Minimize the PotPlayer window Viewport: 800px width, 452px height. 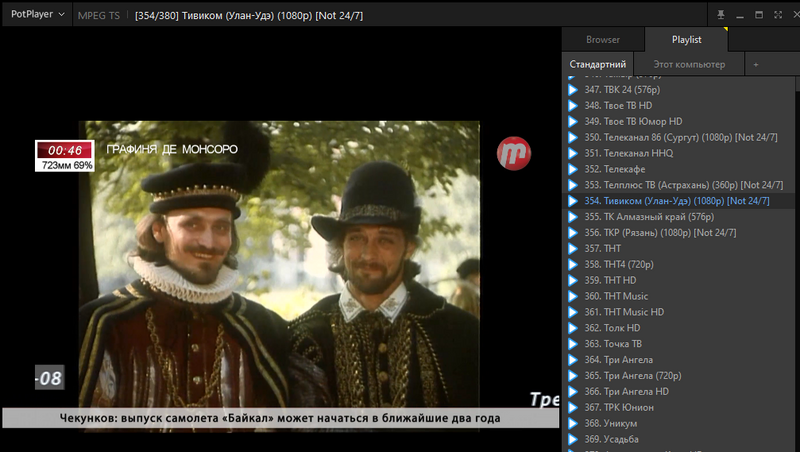740,15
